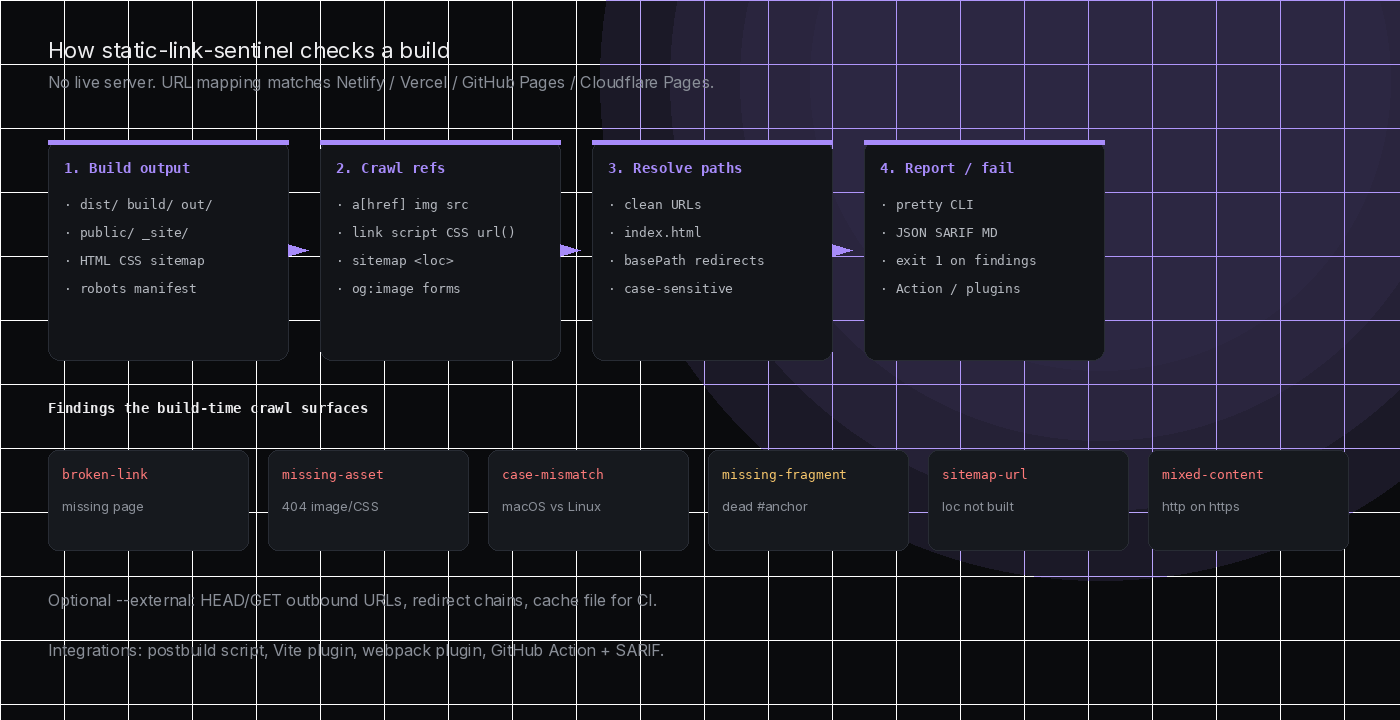Screen dimensions: 1400x720
Task: Click the "JSON SARIF MD" bullet
Action: (x=939, y=232)
